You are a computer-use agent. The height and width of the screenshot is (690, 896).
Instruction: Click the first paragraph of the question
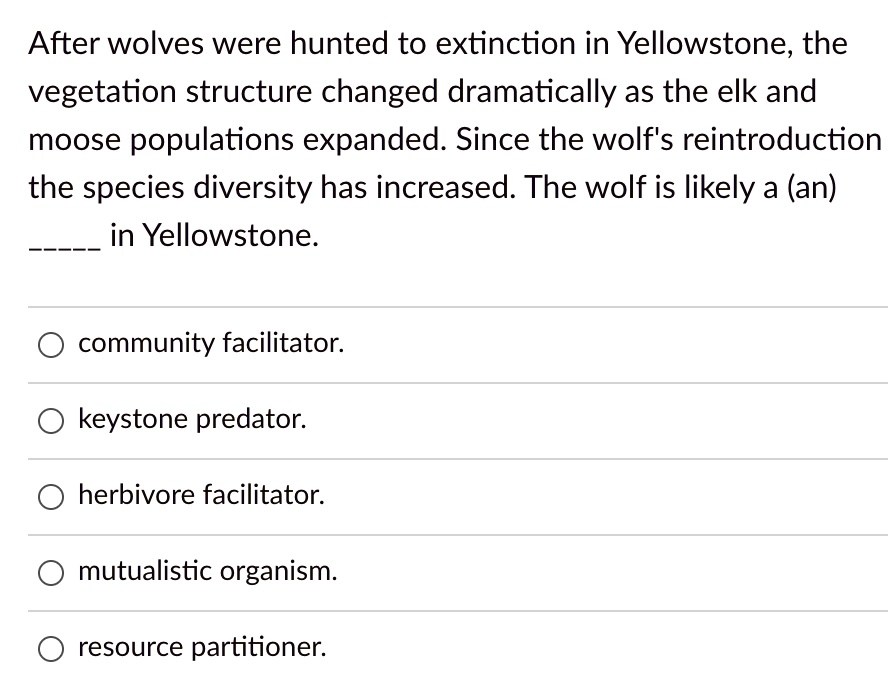coord(440,139)
